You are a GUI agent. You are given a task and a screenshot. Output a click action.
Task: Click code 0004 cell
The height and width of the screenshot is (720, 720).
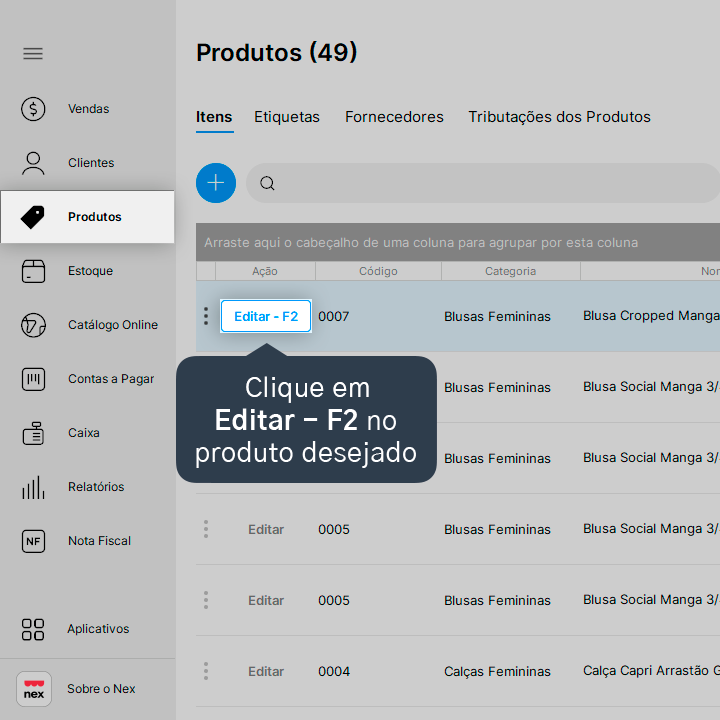[334, 671]
